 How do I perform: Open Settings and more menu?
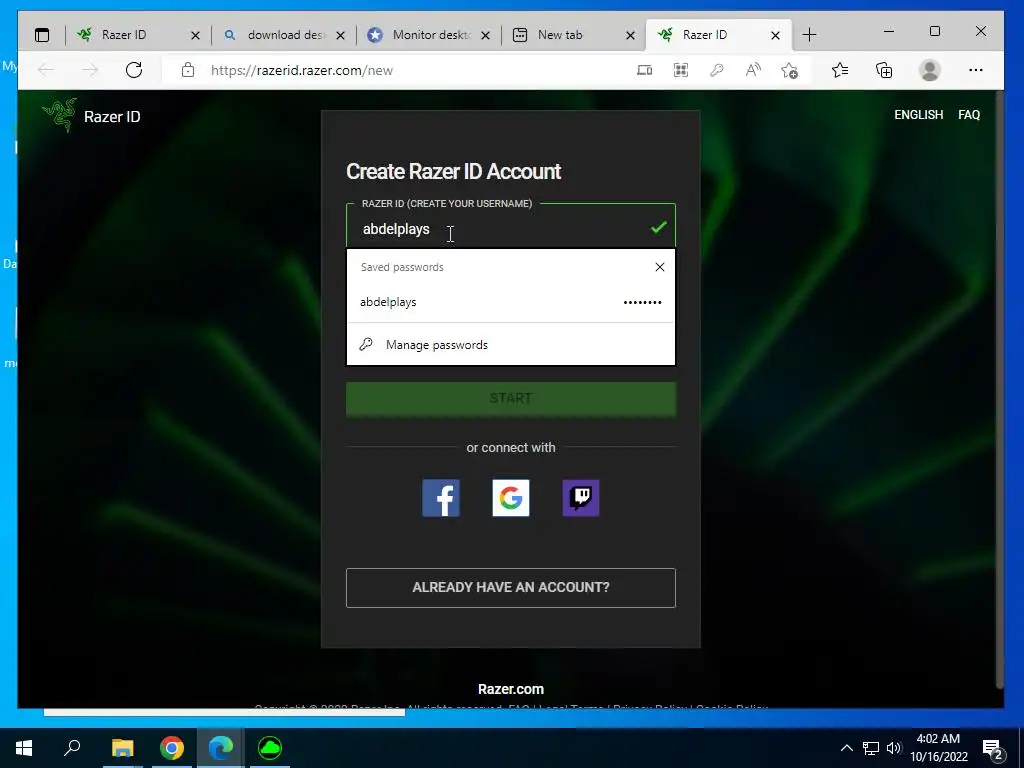(x=976, y=70)
